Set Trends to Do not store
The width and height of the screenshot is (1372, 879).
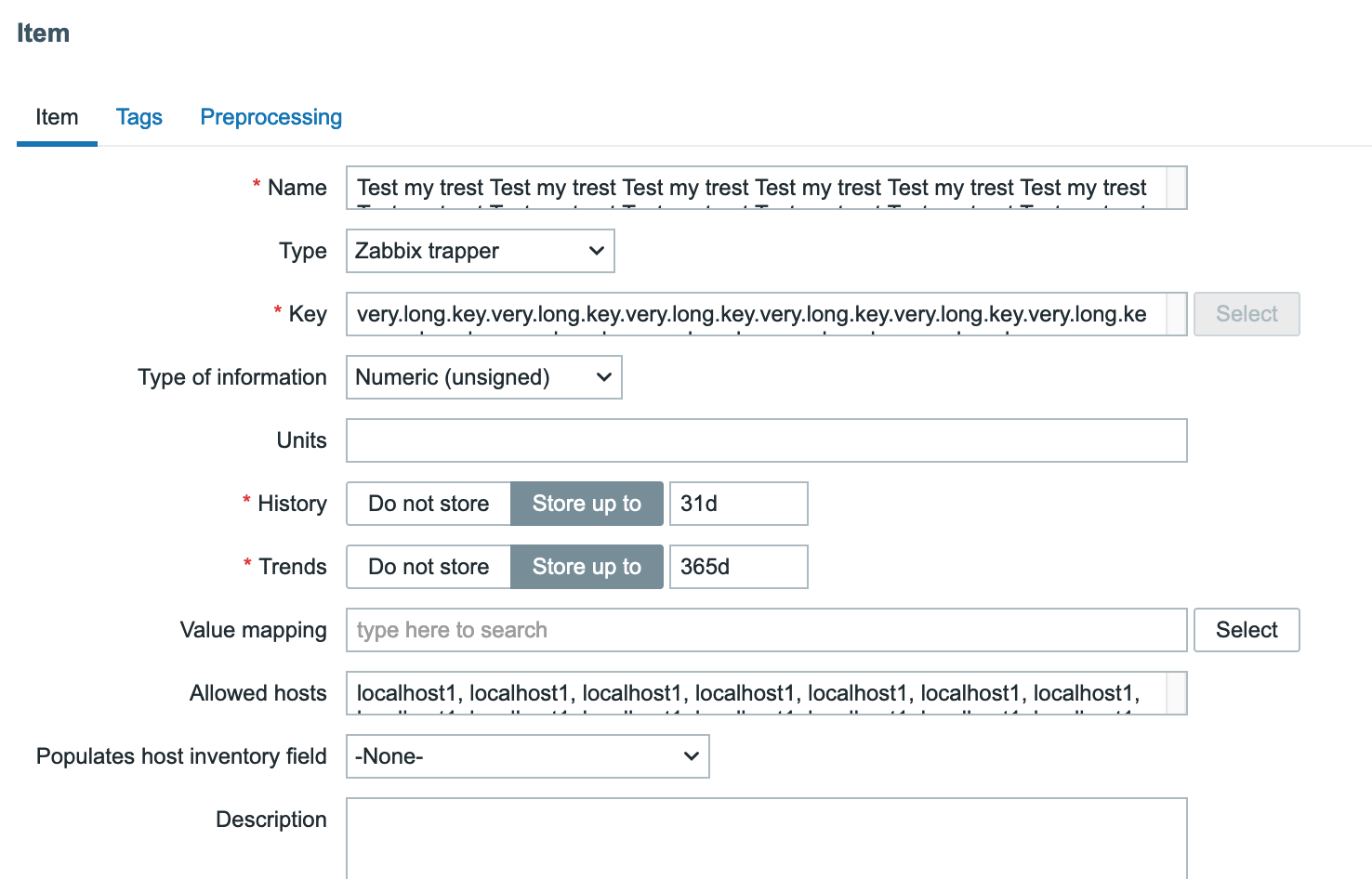(429, 567)
